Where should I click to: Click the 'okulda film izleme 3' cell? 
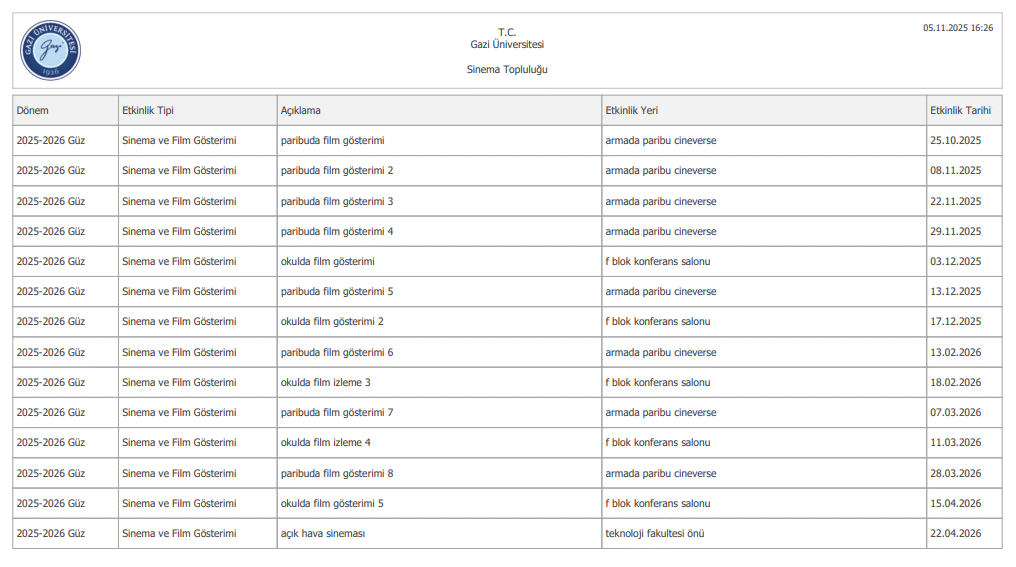coord(326,383)
